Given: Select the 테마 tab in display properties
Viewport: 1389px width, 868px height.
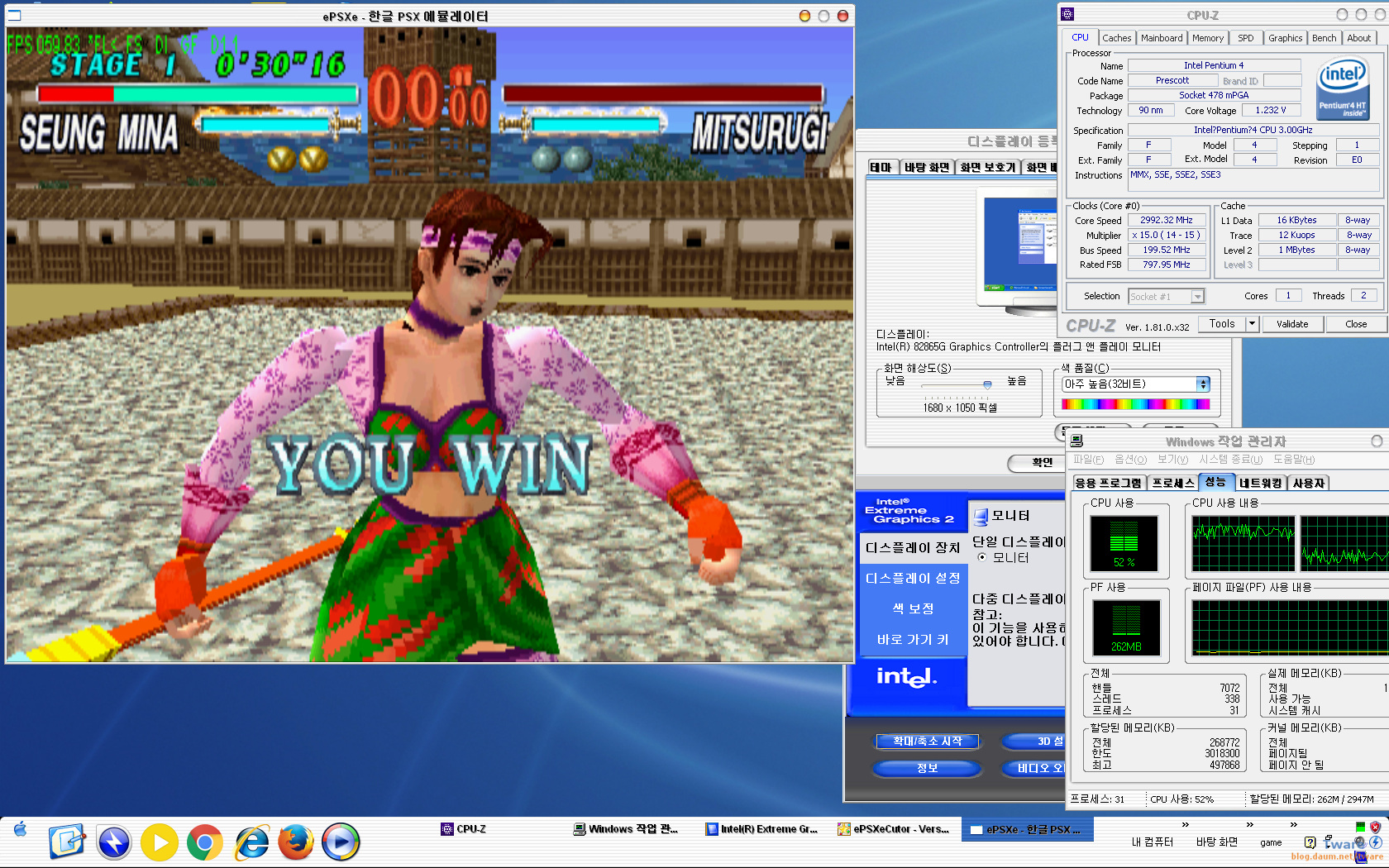Looking at the screenshot, I should coord(881,167).
